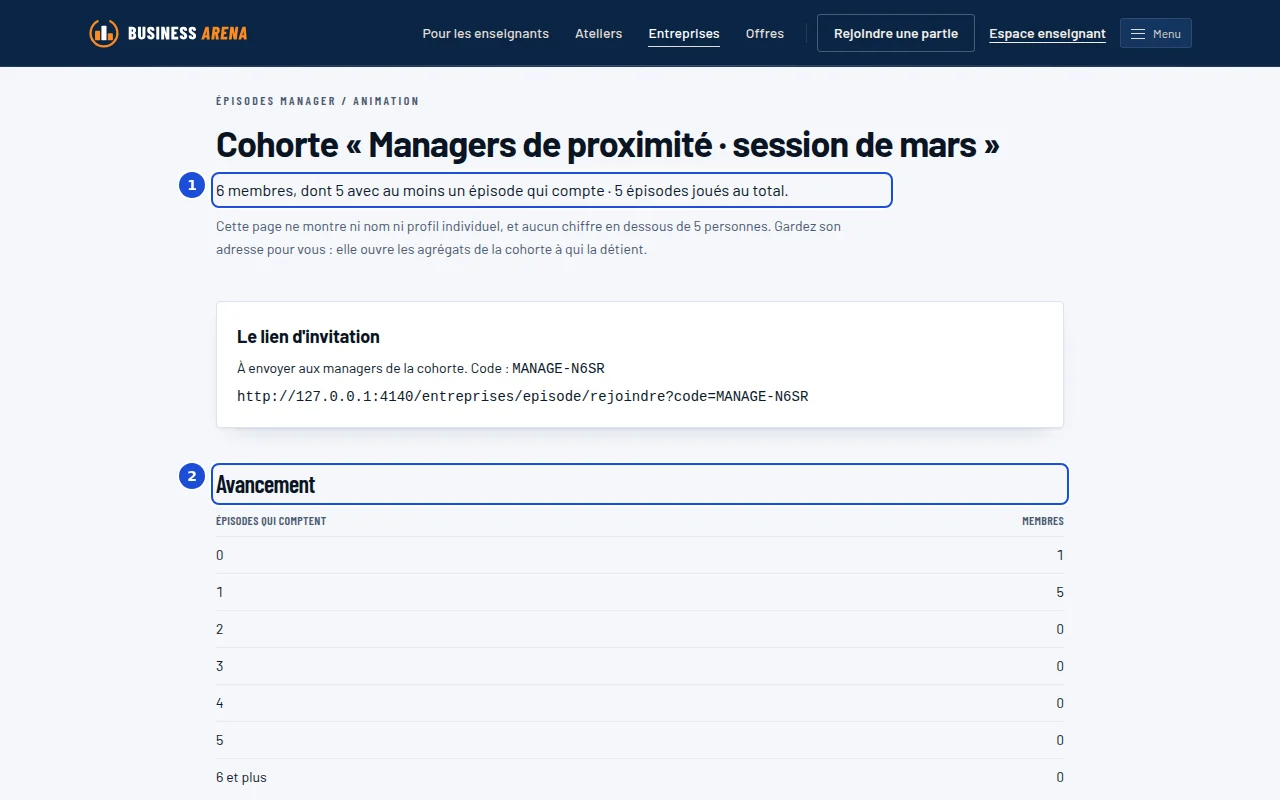This screenshot has height=800, width=1280.
Task: Select the row labeled 2 episodes
Action: (x=640, y=629)
